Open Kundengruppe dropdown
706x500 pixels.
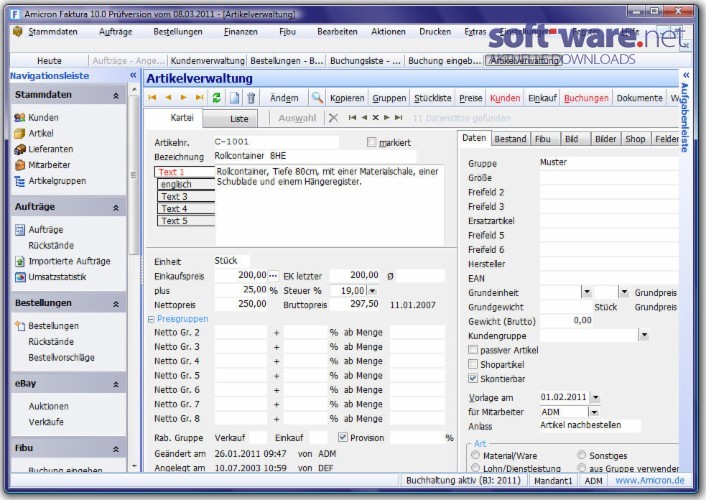[x=644, y=335]
